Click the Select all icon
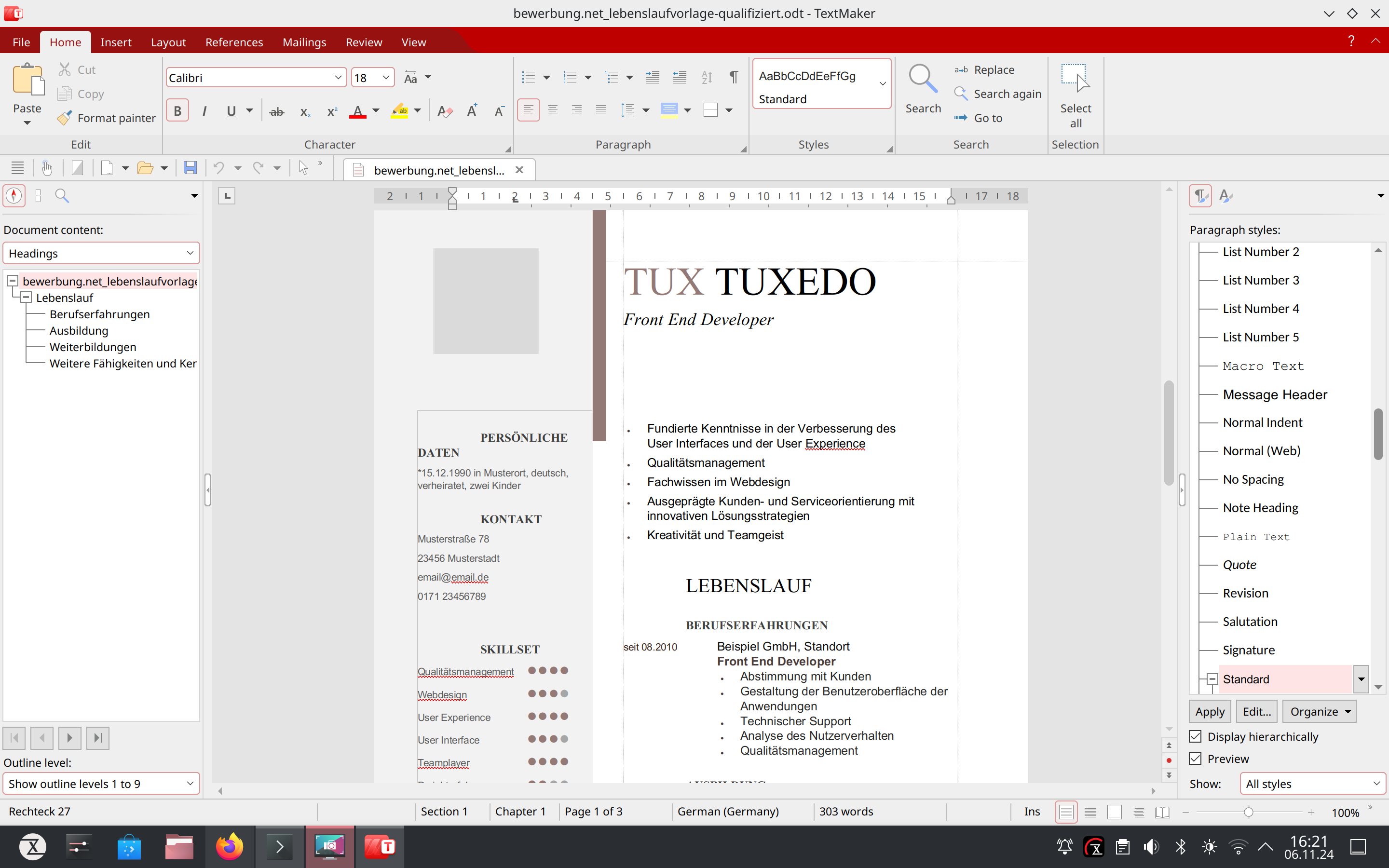Viewport: 1389px width, 868px height. [x=1075, y=78]
